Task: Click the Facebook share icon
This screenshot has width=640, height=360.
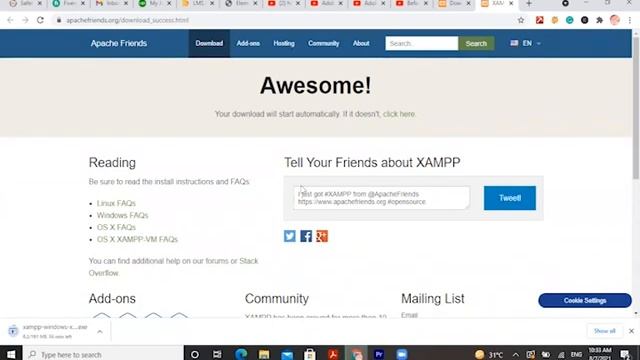Action: click(x=306, y=236)
